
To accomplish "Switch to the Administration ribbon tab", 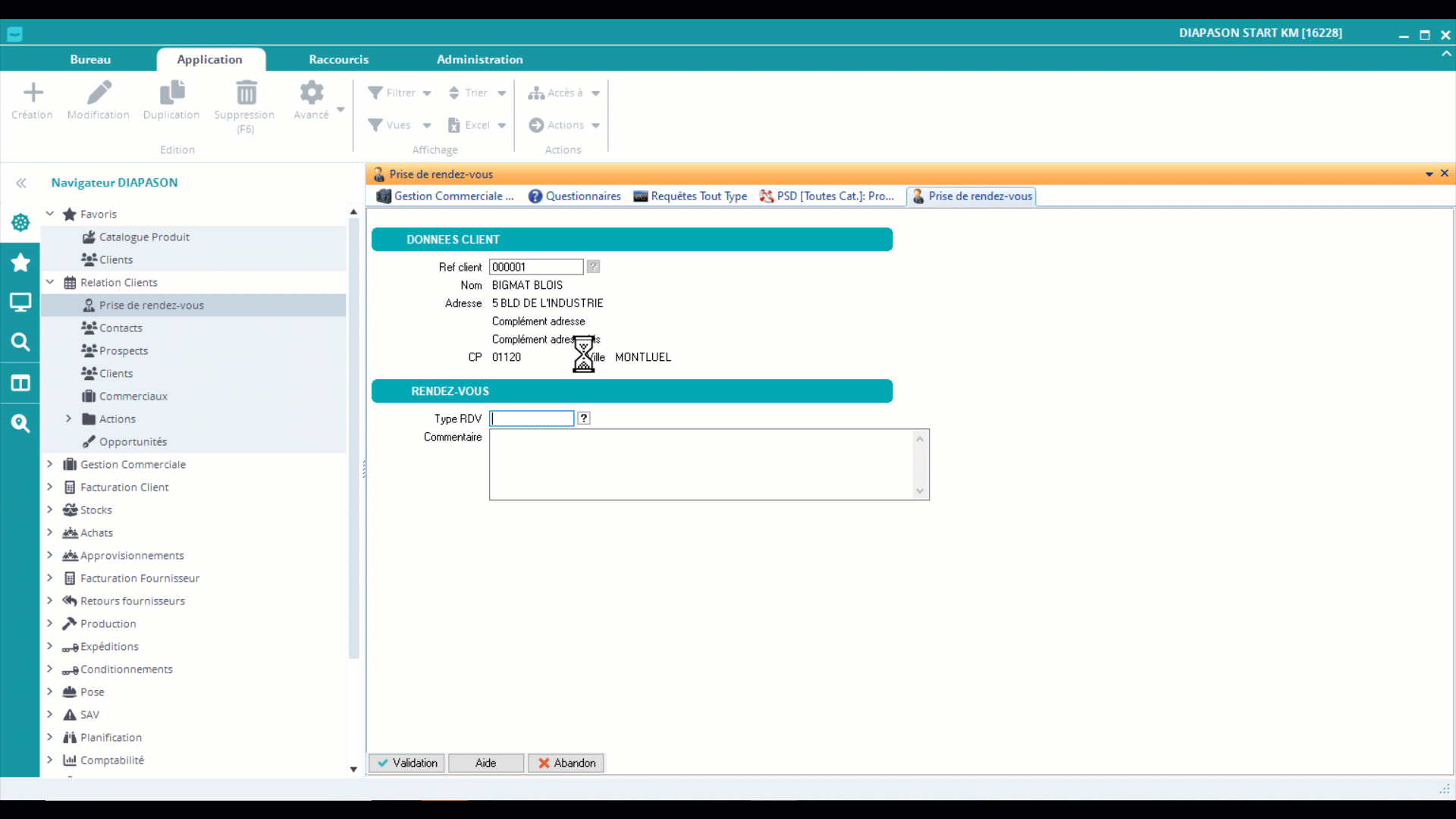I will [479, 59].
